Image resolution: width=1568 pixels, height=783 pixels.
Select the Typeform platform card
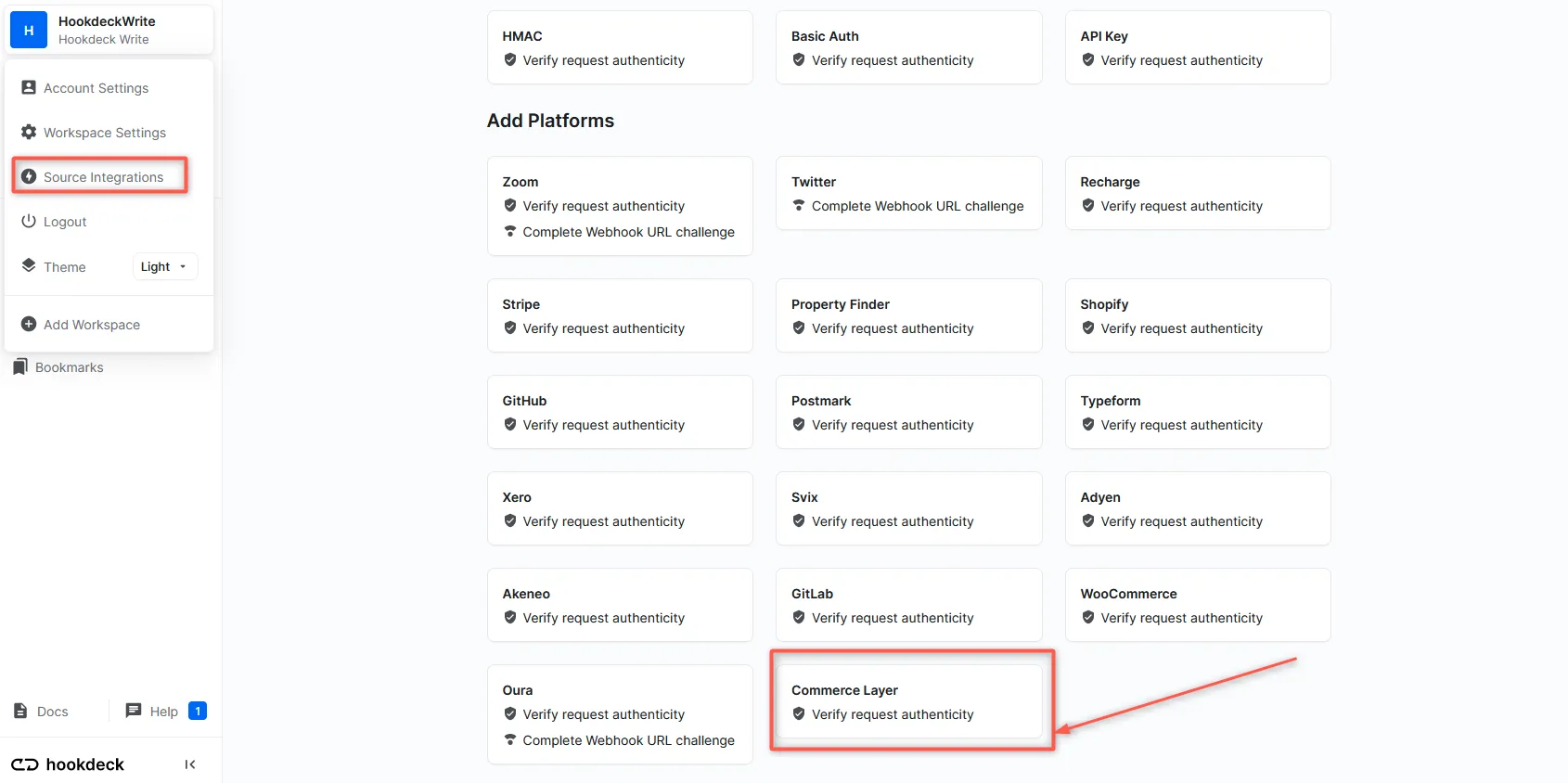coord(1198,412)
